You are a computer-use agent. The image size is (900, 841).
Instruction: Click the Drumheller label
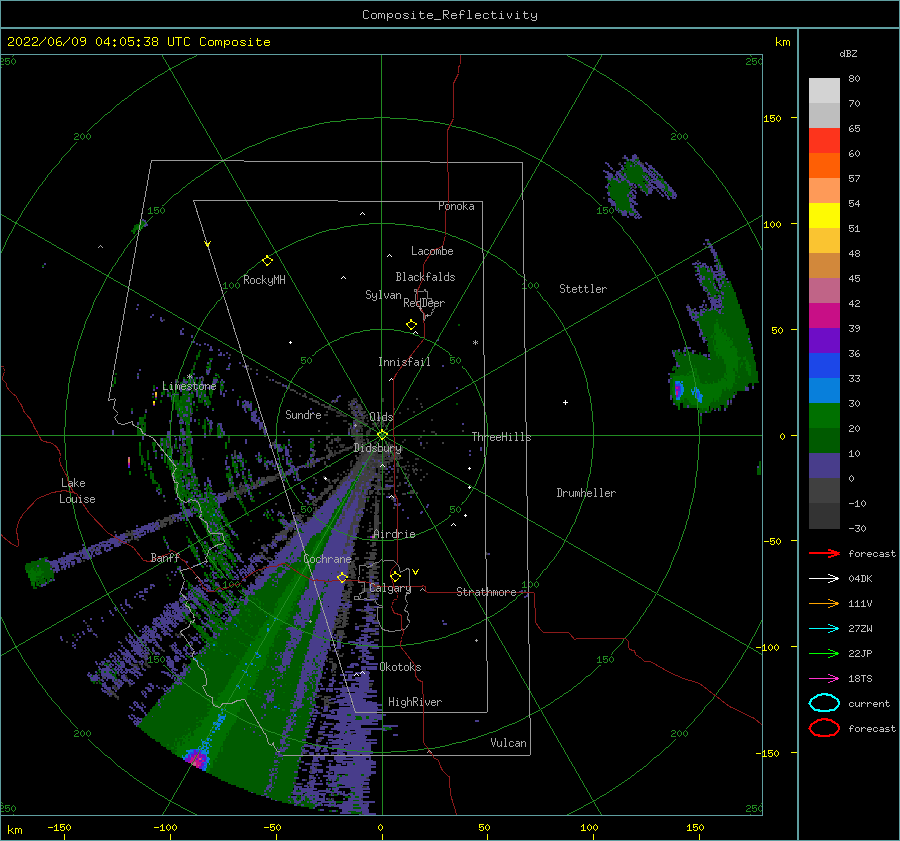(586, 493)
